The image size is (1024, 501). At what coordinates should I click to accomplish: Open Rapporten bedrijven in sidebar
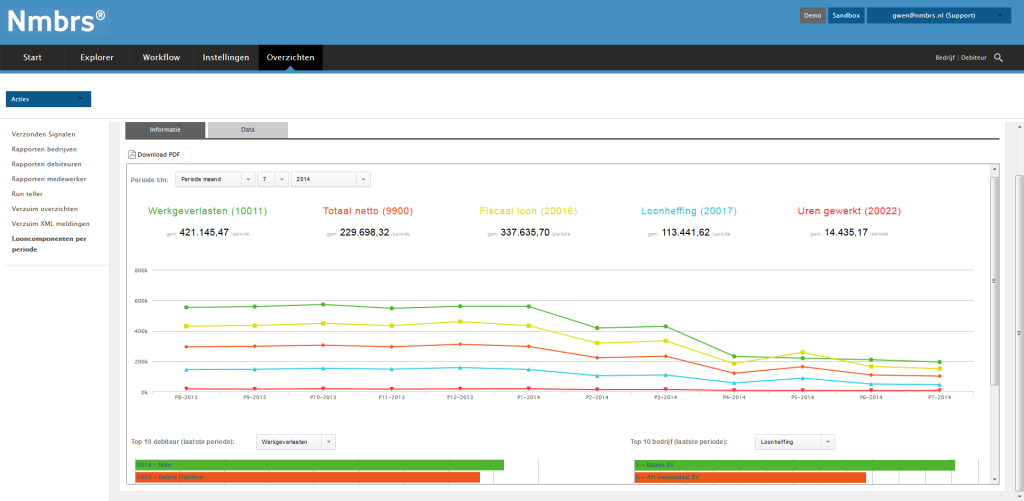pyautogui.click(x=46, y=148)
